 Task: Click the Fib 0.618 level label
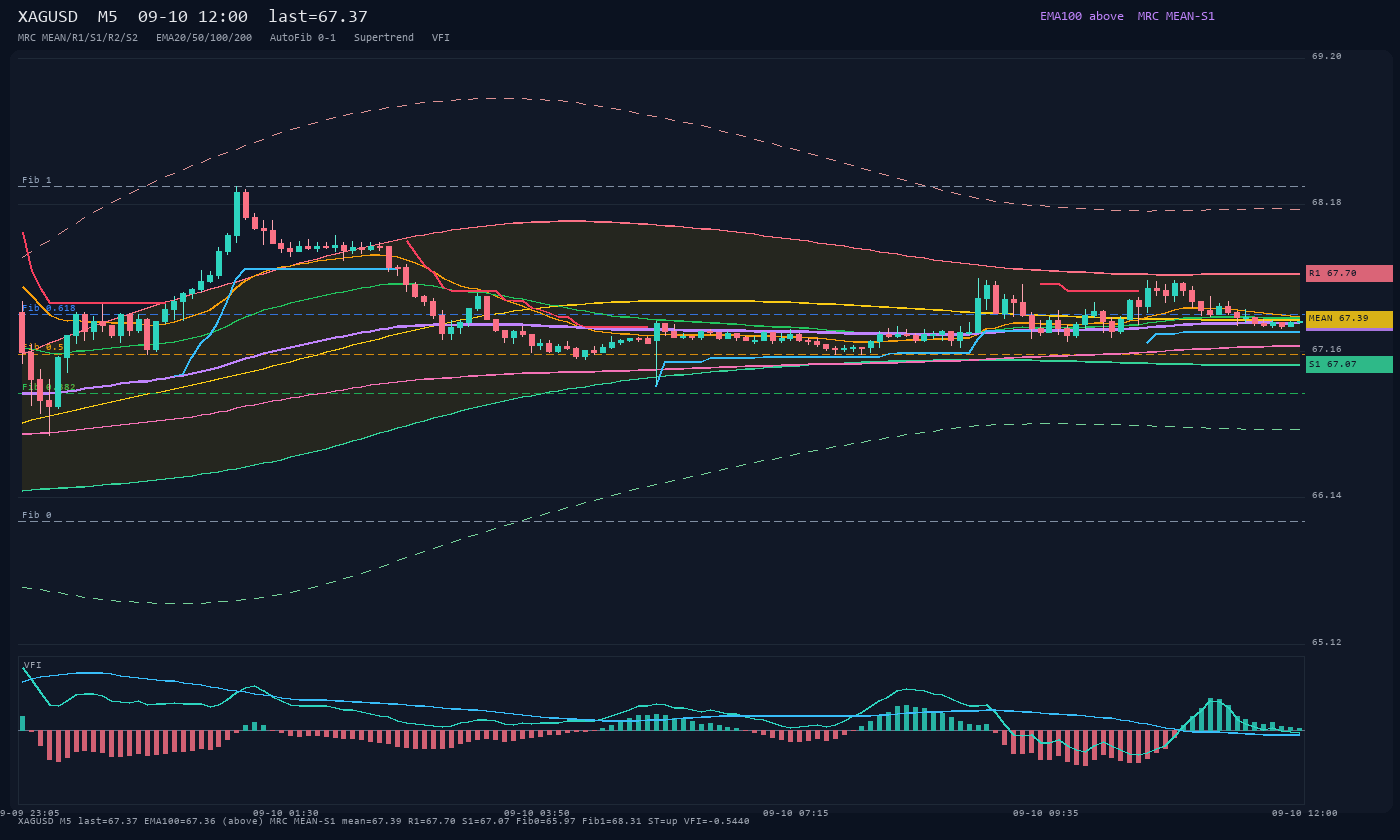point(49,309)
